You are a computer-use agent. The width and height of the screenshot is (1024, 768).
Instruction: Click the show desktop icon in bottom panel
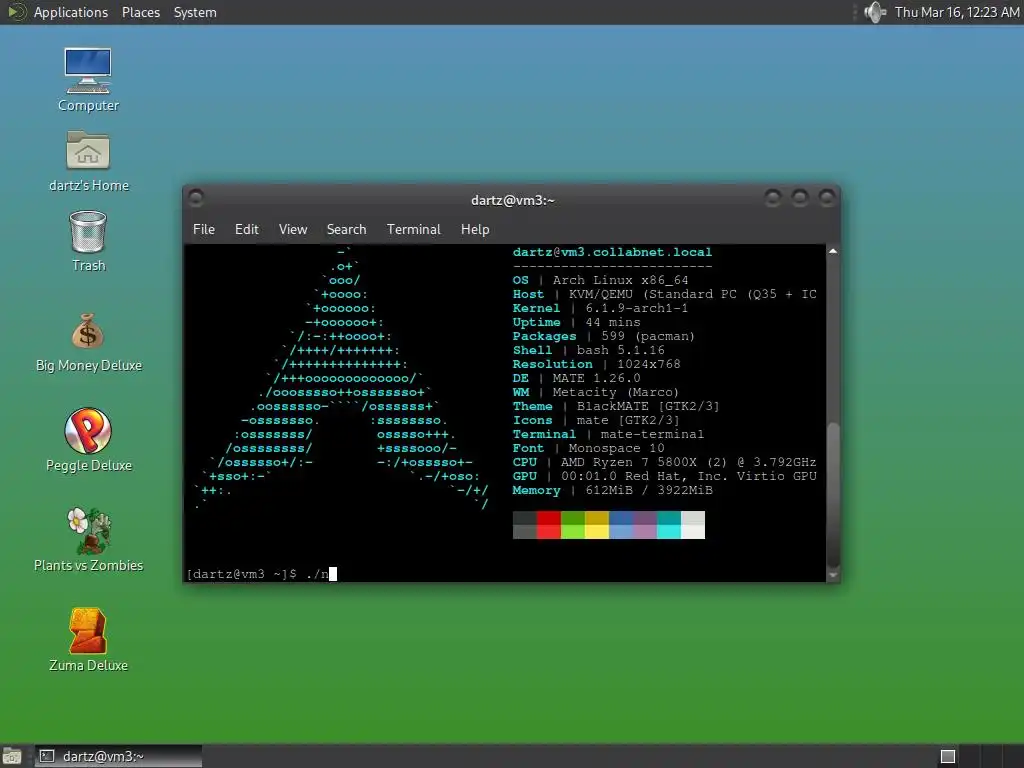[x=11, y=756]
